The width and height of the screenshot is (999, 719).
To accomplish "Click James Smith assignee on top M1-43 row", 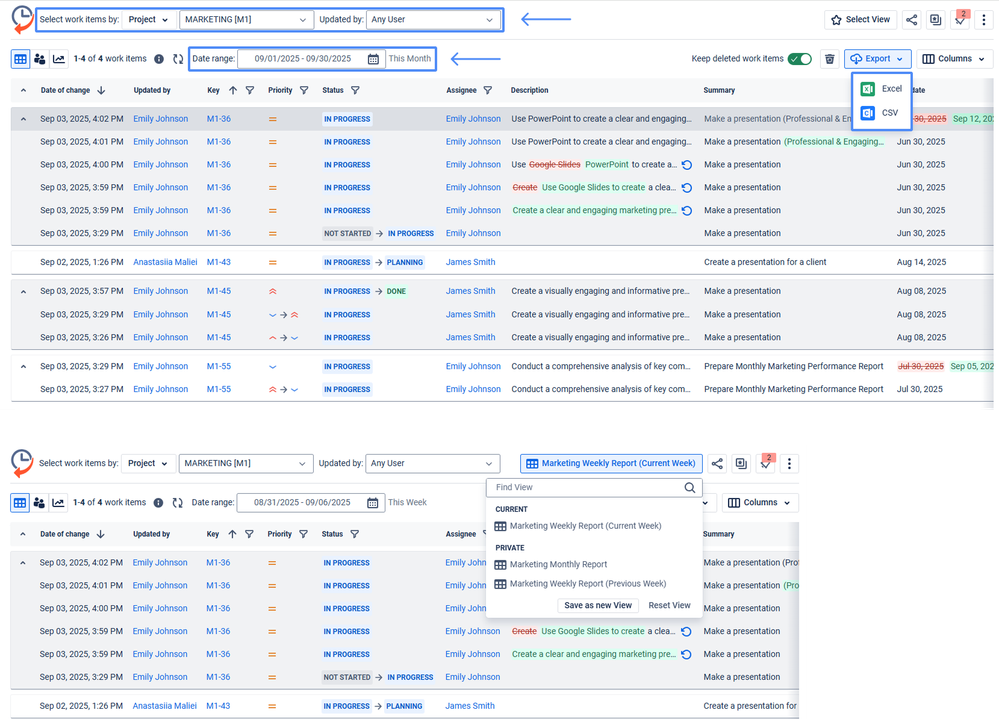I will 470,262.
